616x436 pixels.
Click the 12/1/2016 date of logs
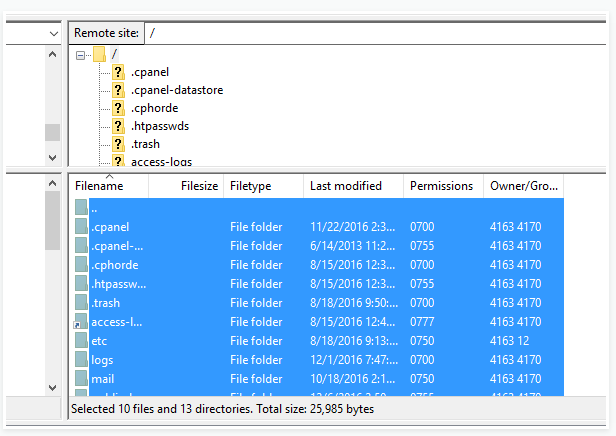pos(354,360)
